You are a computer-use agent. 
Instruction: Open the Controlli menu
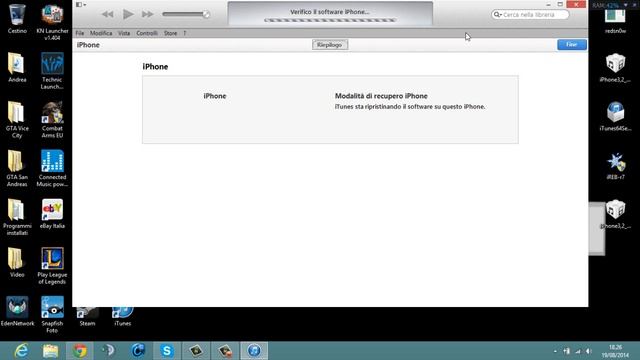pos(147,33)
